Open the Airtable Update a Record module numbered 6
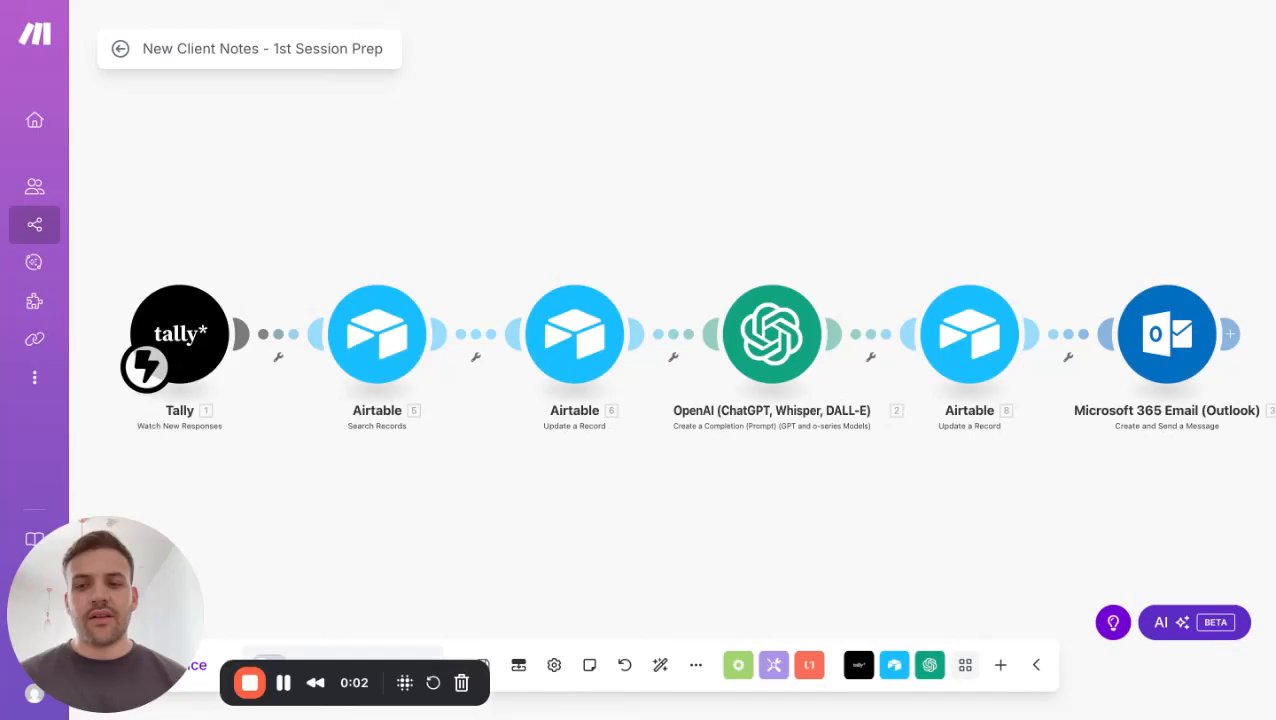Screen dimensions: 1276x720 [574, 334]
